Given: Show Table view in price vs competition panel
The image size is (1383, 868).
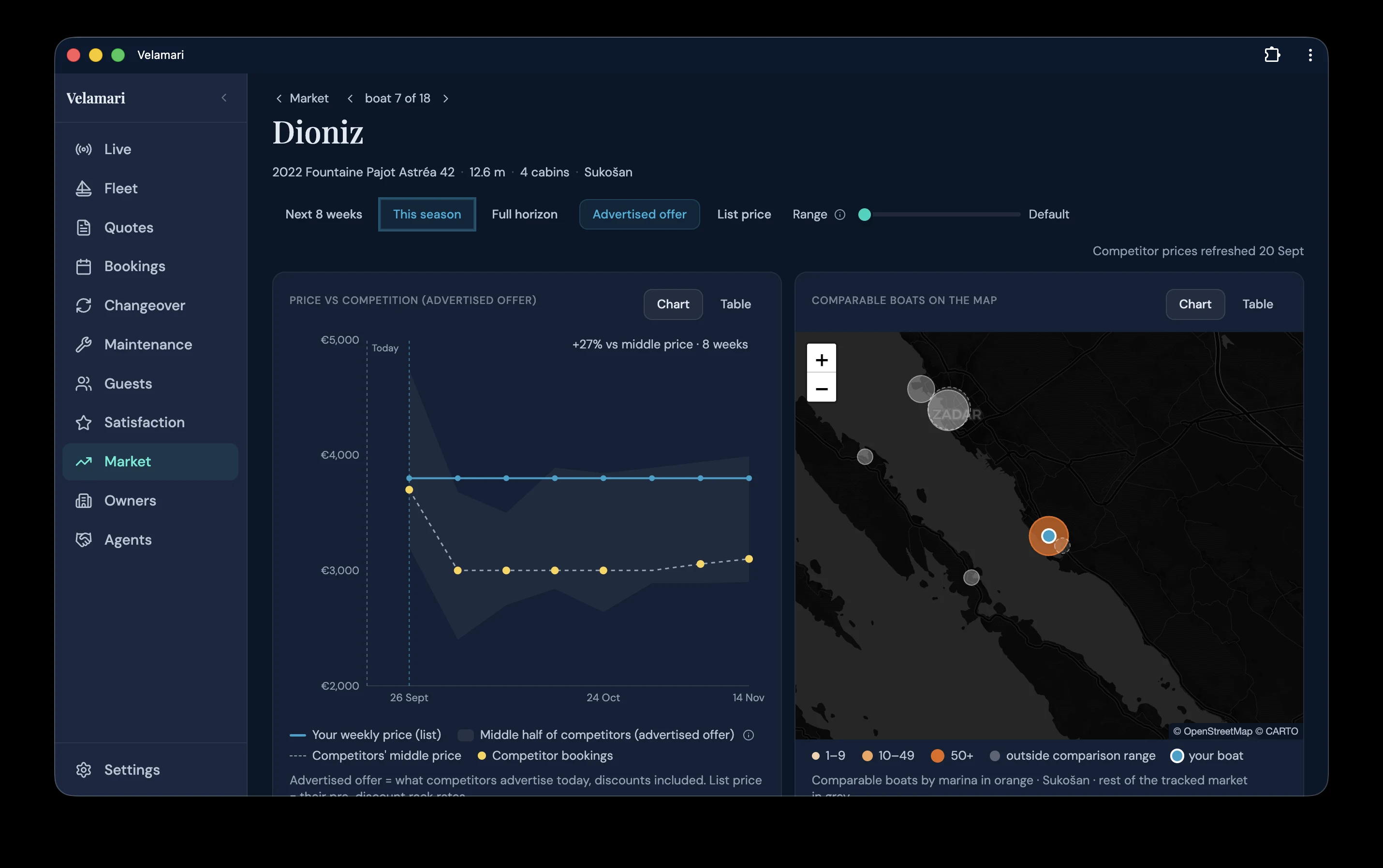Looking at the screenshot, I should [735, 304].
